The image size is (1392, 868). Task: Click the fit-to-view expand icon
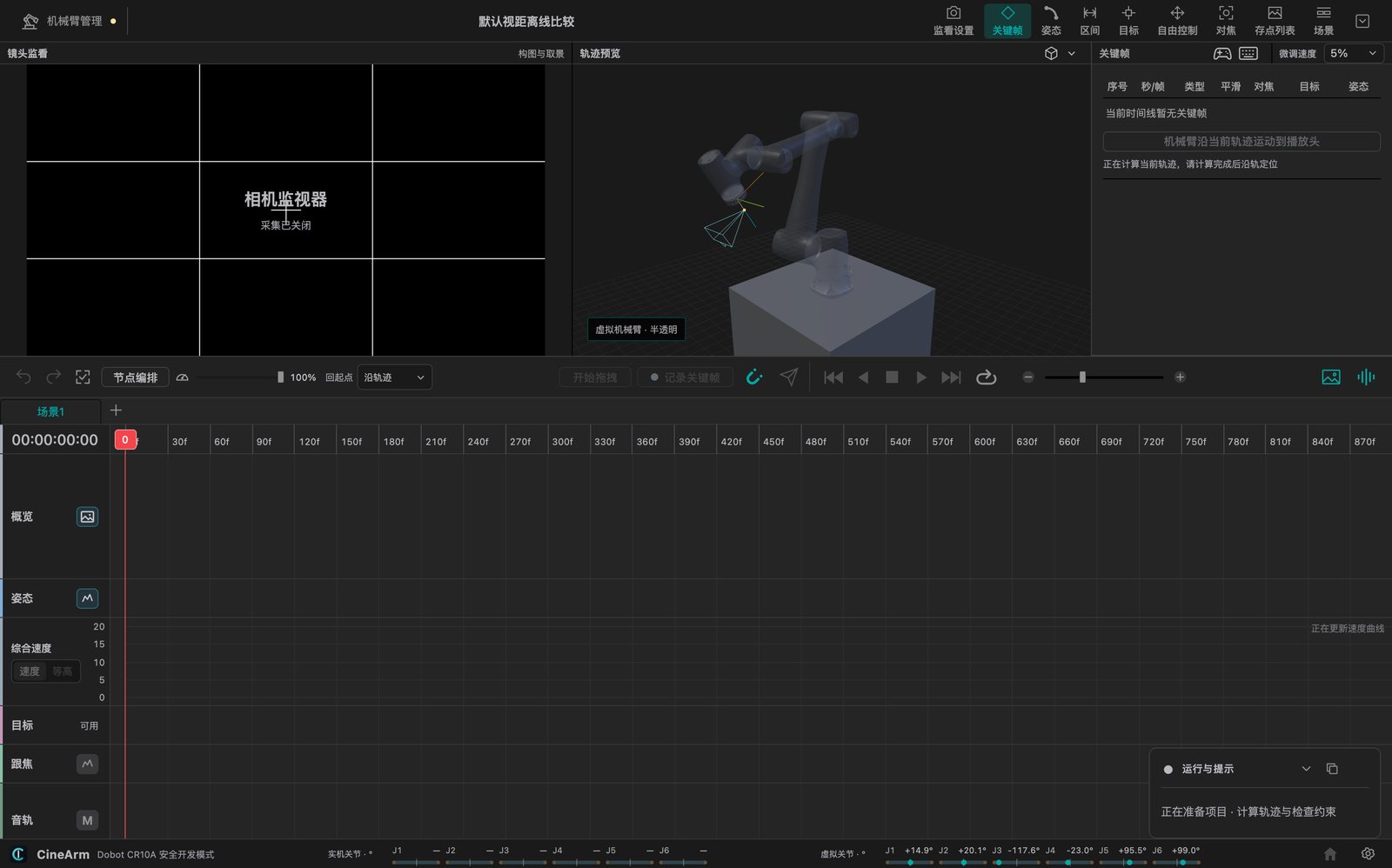click(83, 377)
